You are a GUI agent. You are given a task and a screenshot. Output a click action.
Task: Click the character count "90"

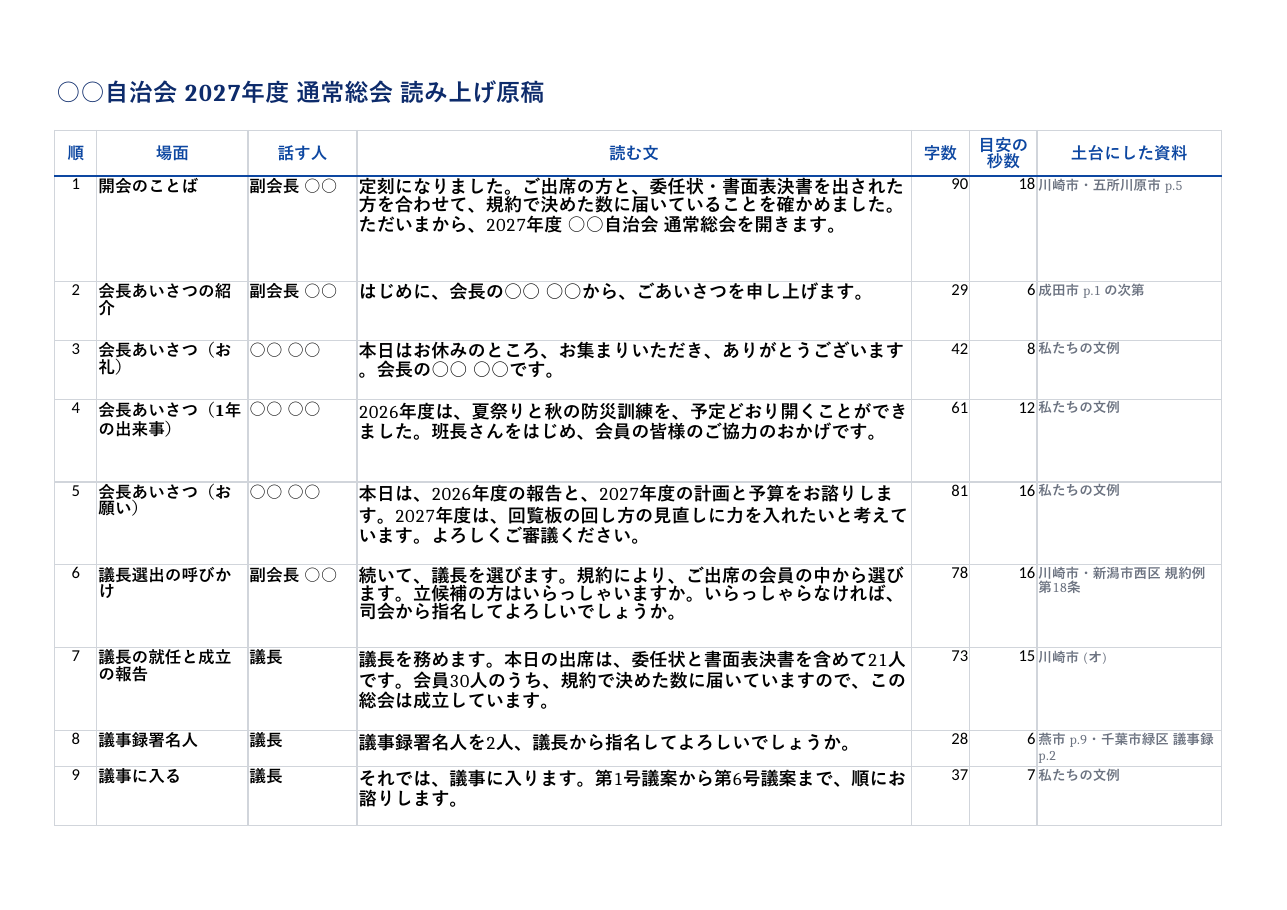pyautogui.click(x=959, y=184)
